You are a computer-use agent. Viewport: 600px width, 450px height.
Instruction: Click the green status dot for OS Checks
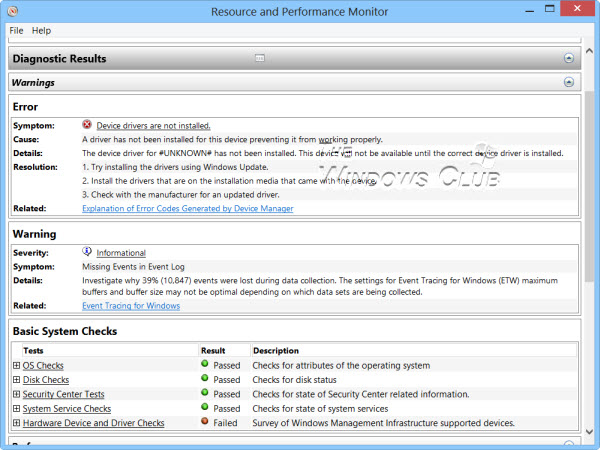205,364
